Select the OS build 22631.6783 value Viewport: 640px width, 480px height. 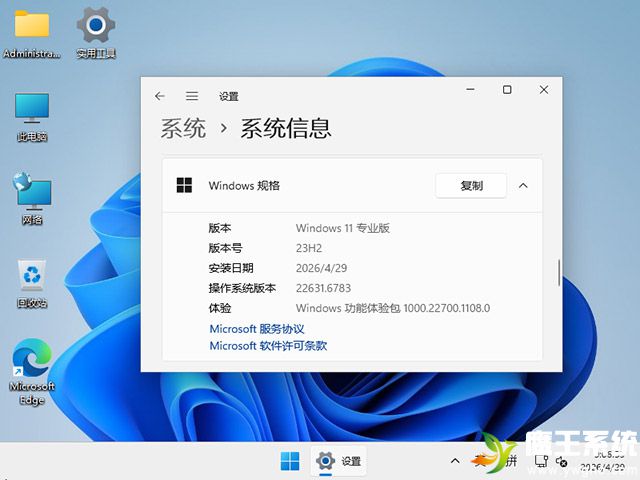click(323, 288)
